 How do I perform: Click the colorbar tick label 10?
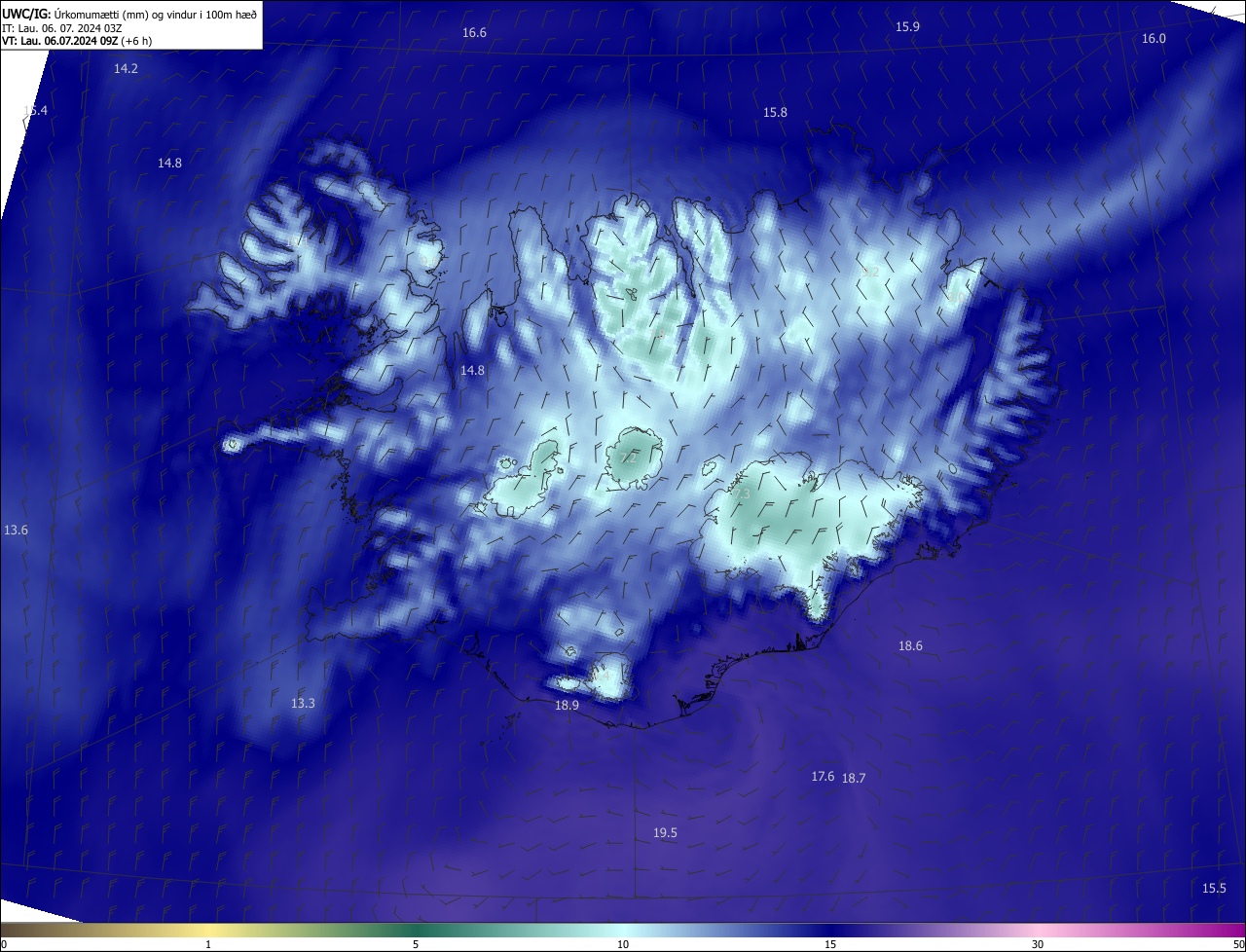coord(623,944)
